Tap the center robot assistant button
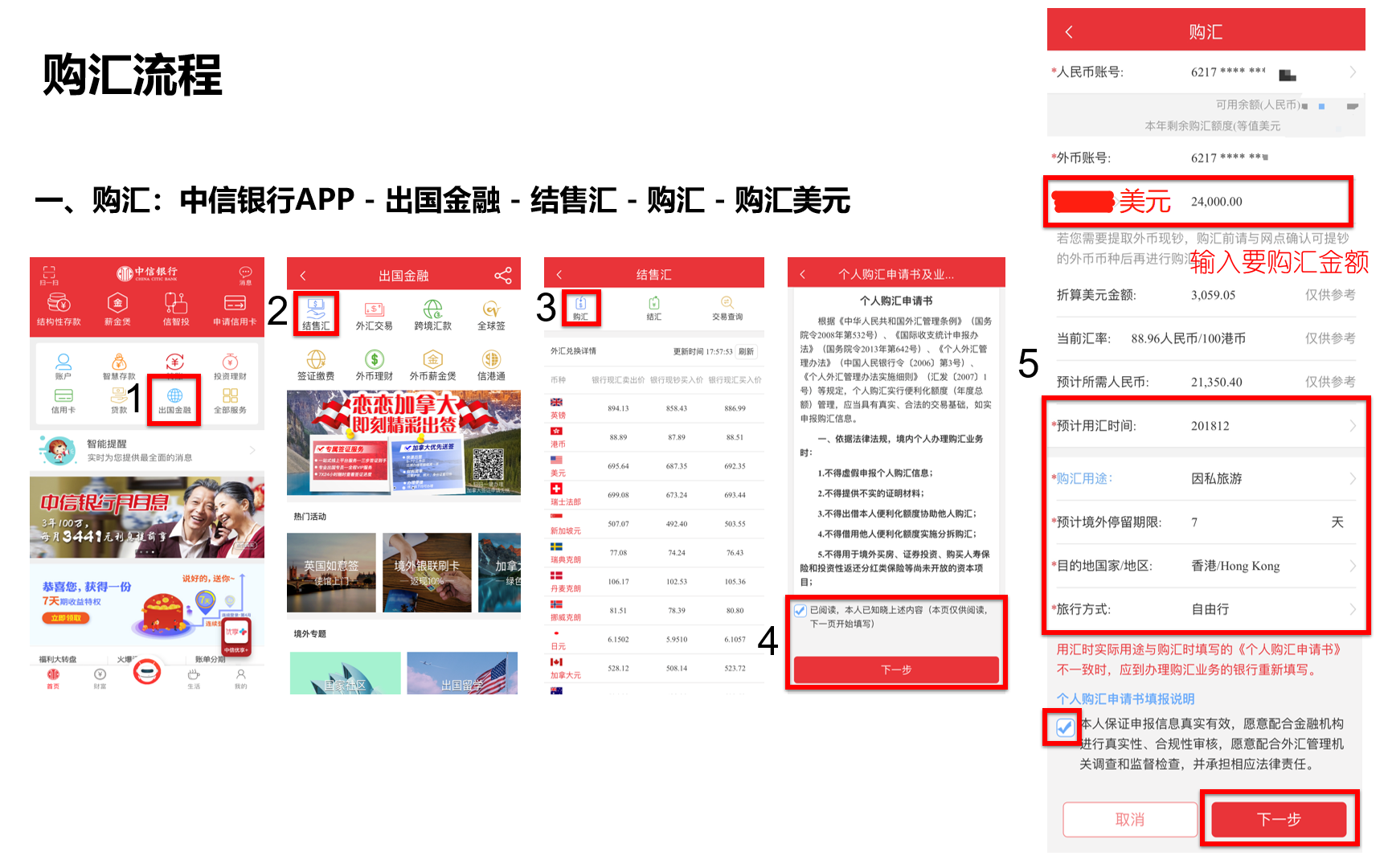 [147, 671]
